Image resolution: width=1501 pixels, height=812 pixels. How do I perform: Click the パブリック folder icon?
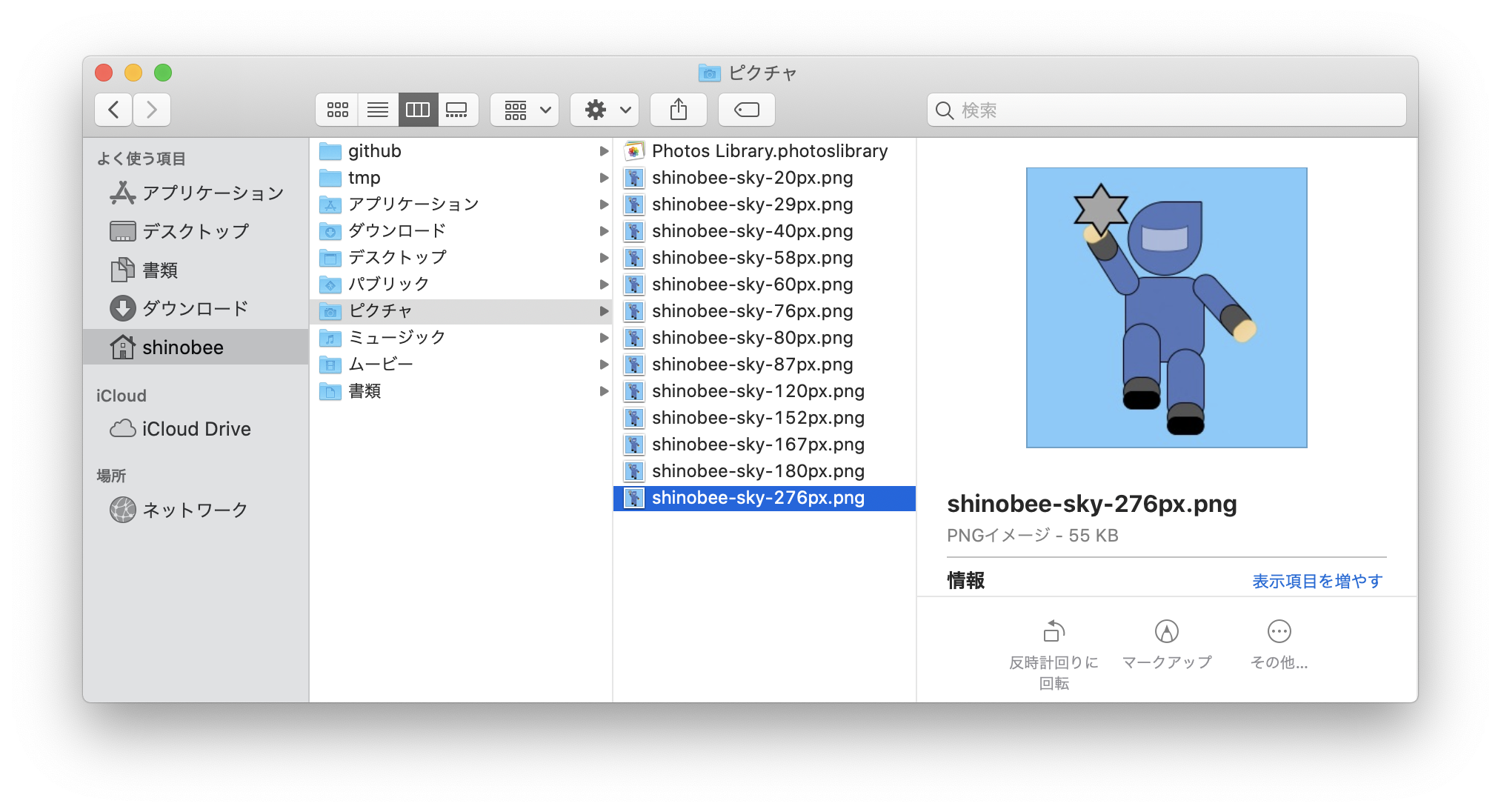click(330, 285)
